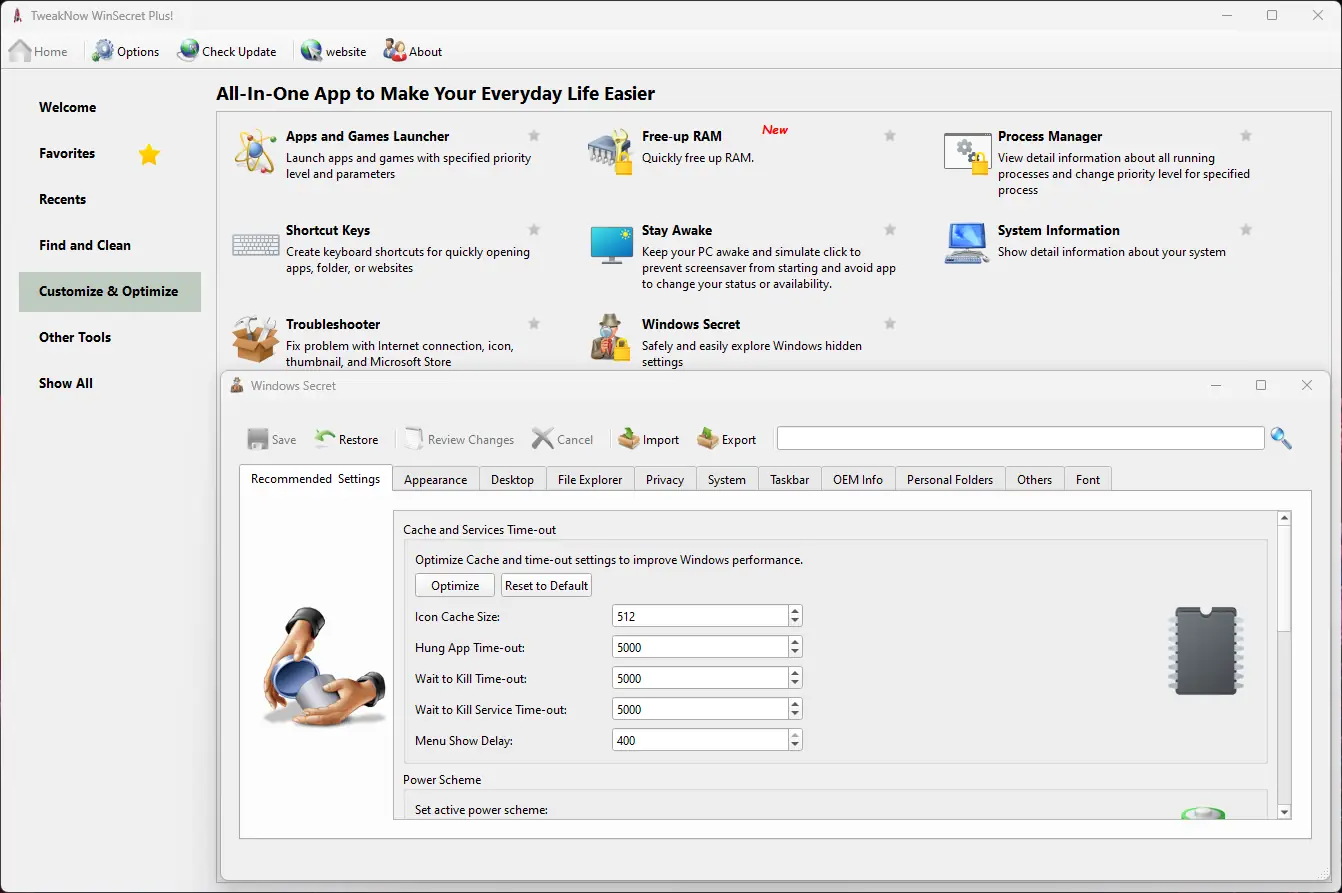This screenshot has height=893, width=1342.
Task: Switch to the Appearance tab
Action: coord(435,479)
